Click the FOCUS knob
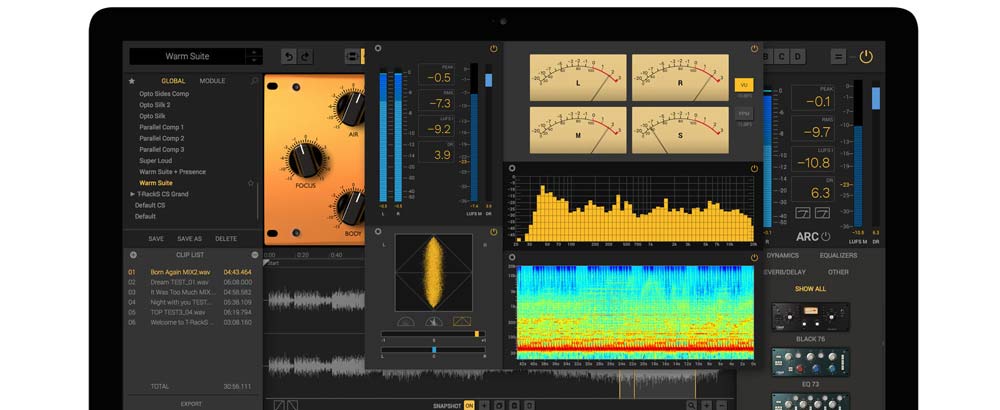 click(x=305, y=159)
